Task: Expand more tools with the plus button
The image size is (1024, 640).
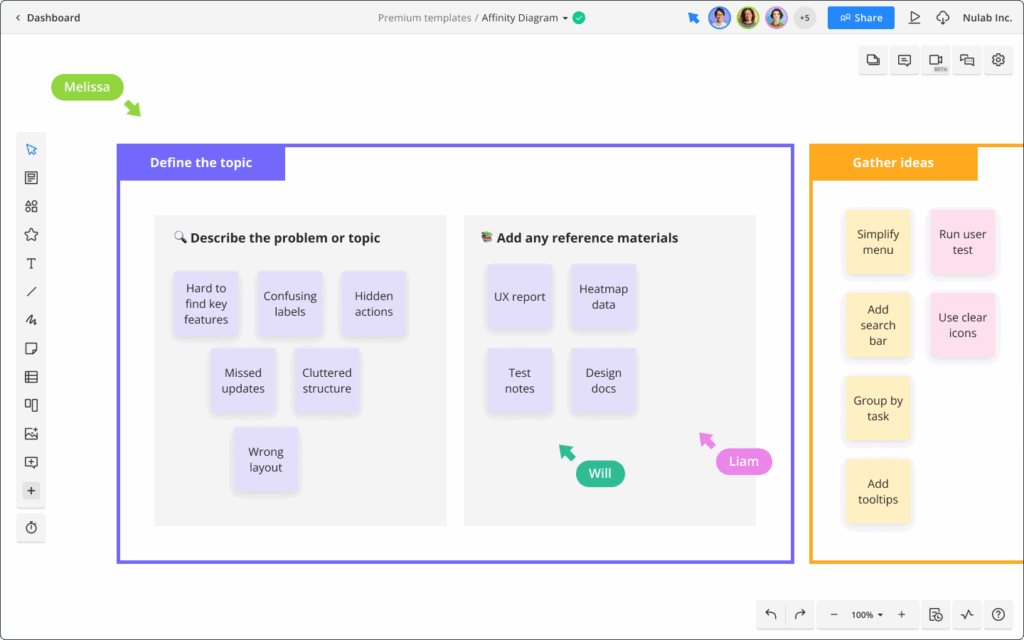Action: 31,491
